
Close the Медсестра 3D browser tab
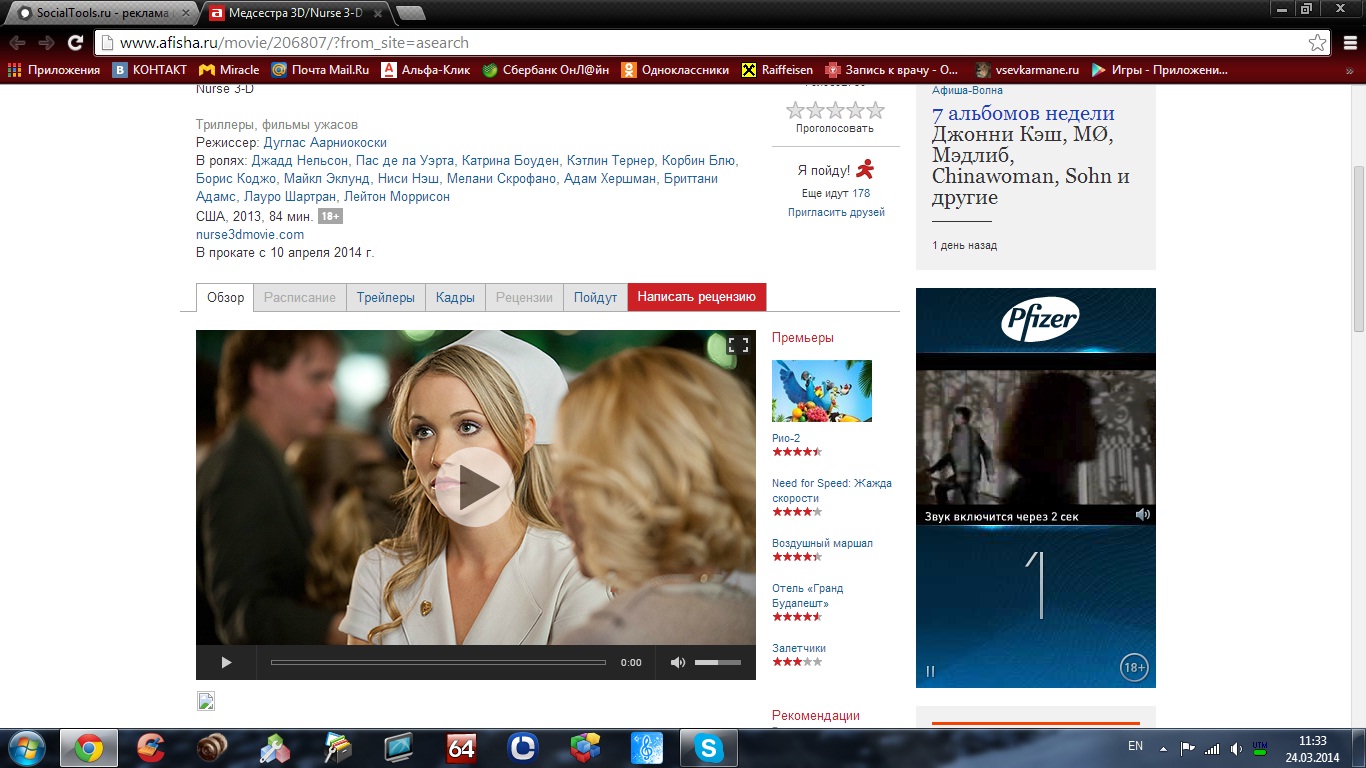(x=377, y=13)
